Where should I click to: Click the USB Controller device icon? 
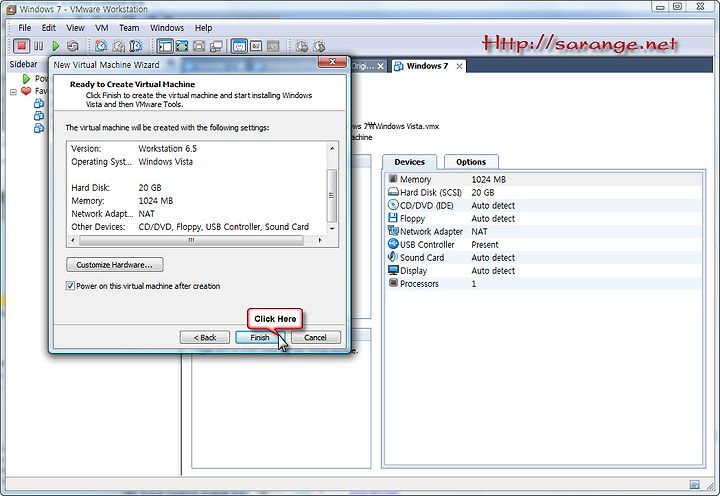393,244
